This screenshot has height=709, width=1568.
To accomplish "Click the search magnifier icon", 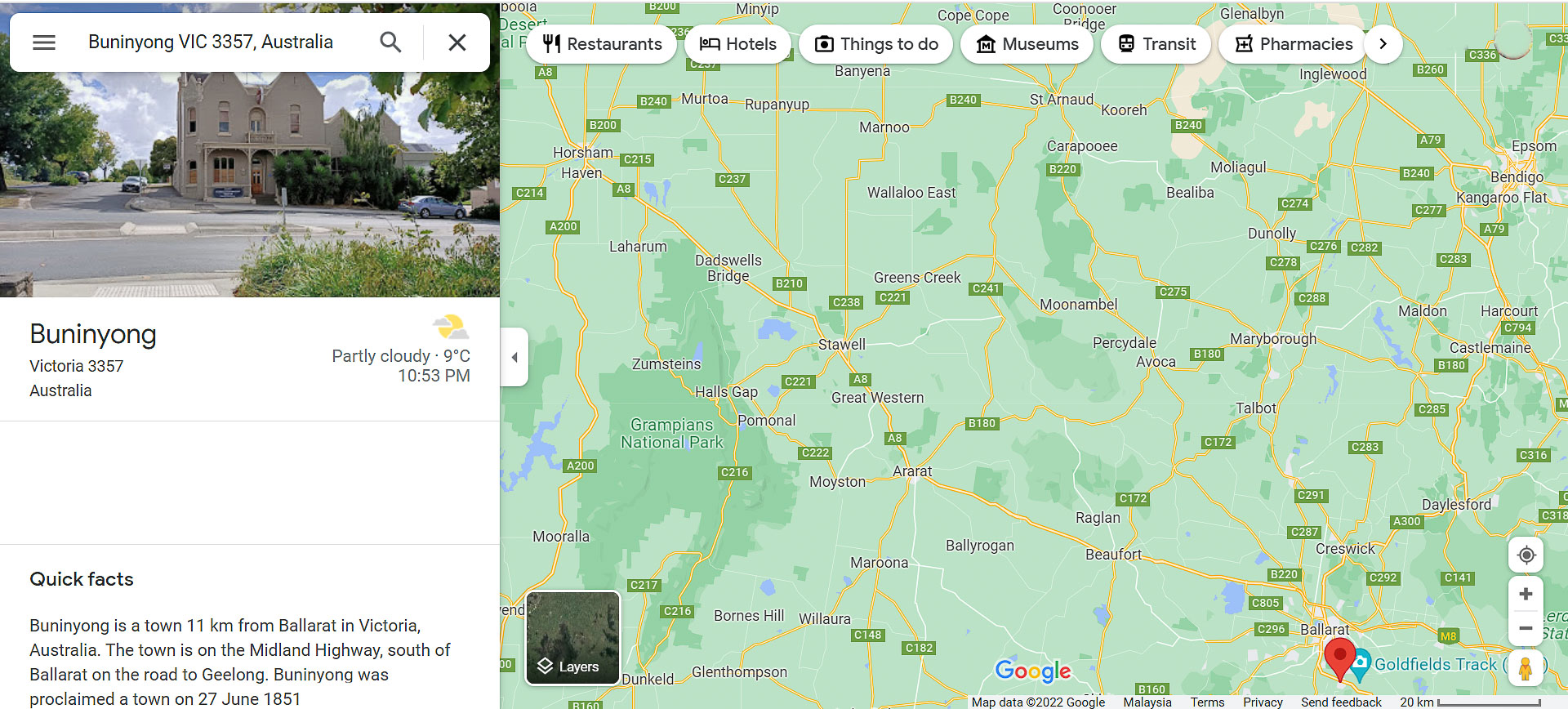I will (390, 42).
